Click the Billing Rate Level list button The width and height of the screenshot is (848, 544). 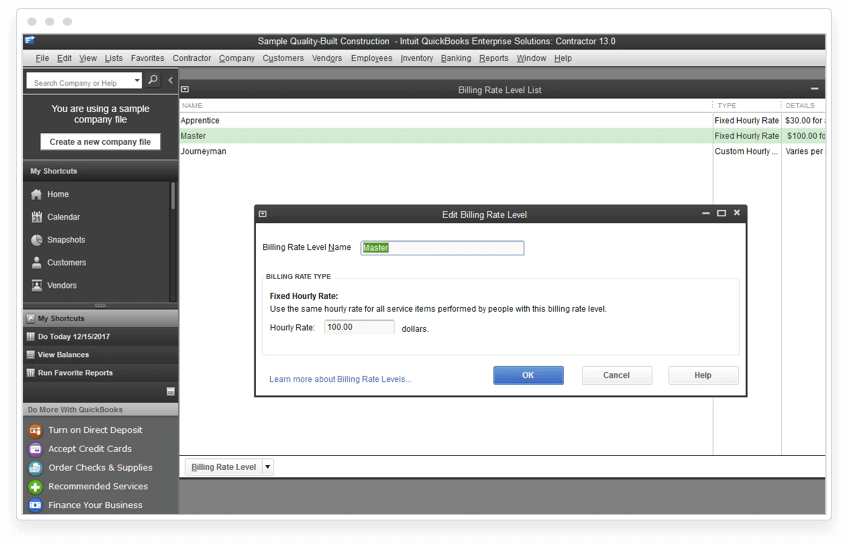coord(224,467)
